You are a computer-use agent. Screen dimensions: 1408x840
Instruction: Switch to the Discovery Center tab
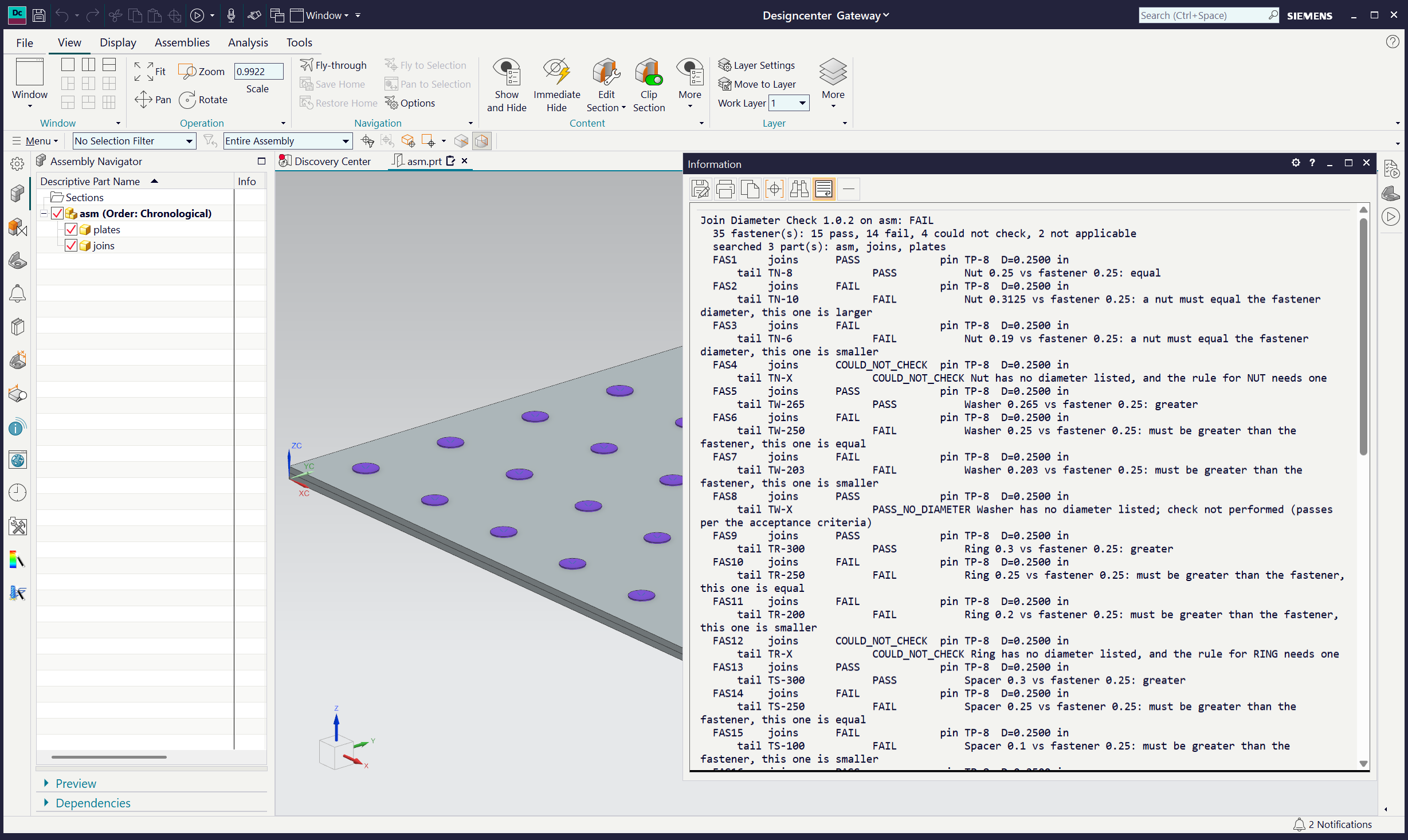coord(325,162)
